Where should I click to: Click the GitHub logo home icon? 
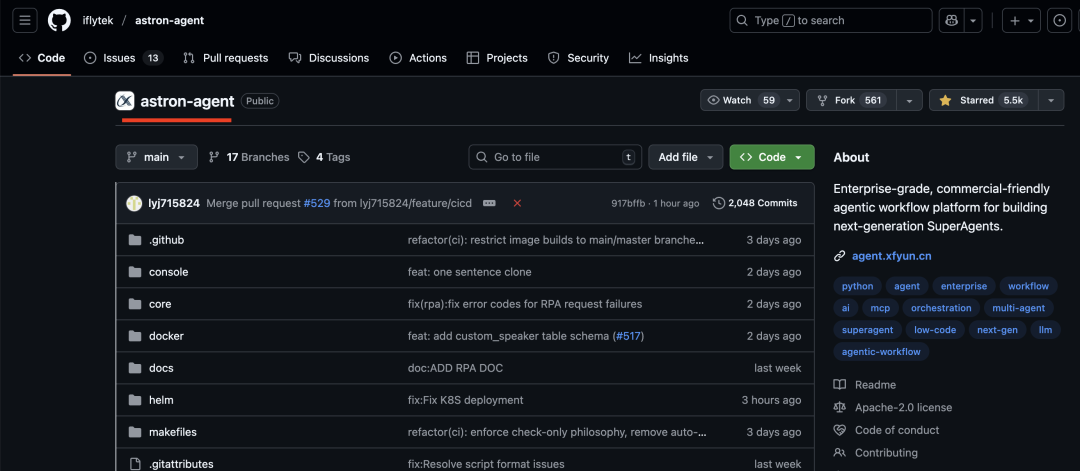pos(59,20)
